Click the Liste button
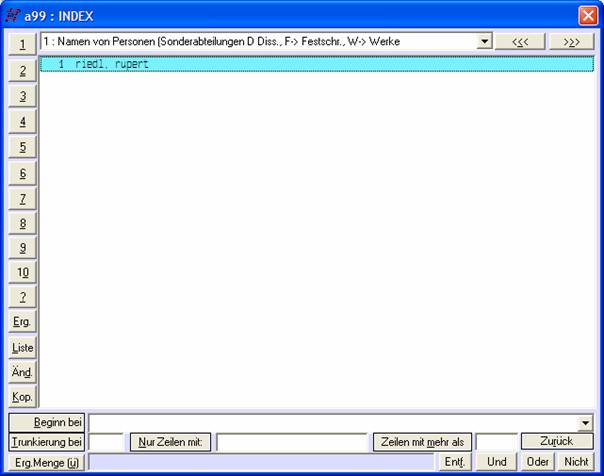 (22, 348)
